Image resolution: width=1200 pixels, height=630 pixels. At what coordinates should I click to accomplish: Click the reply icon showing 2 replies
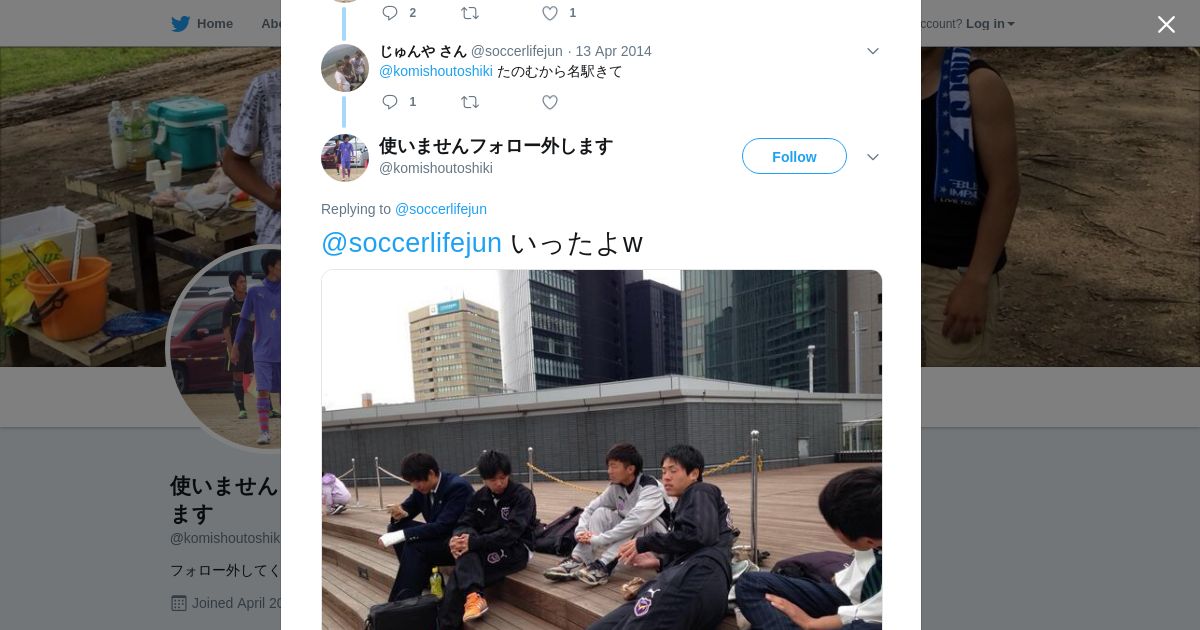(390, 13)
